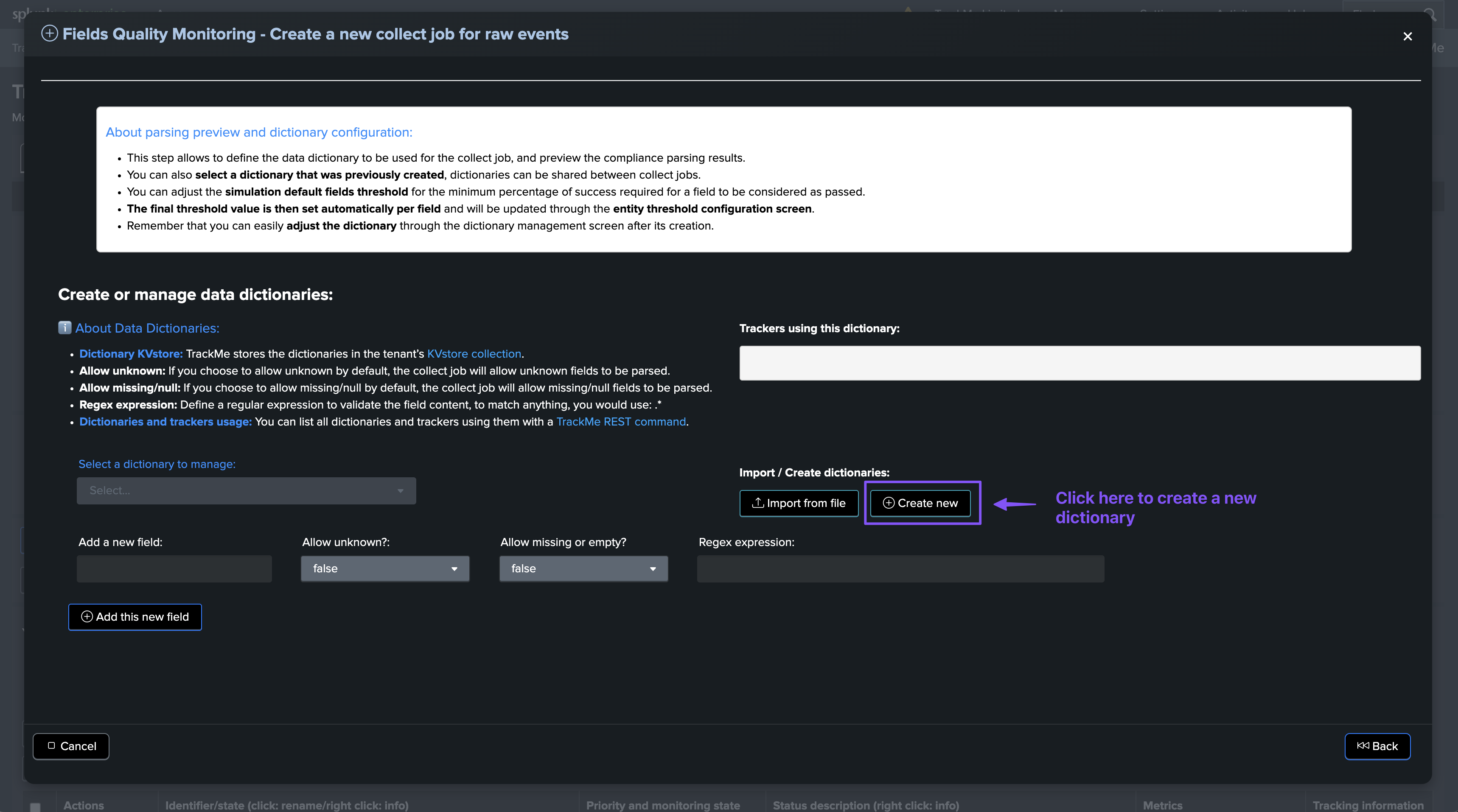Focus the Add a new field input

pyautogui.click(x=174, y=568)
